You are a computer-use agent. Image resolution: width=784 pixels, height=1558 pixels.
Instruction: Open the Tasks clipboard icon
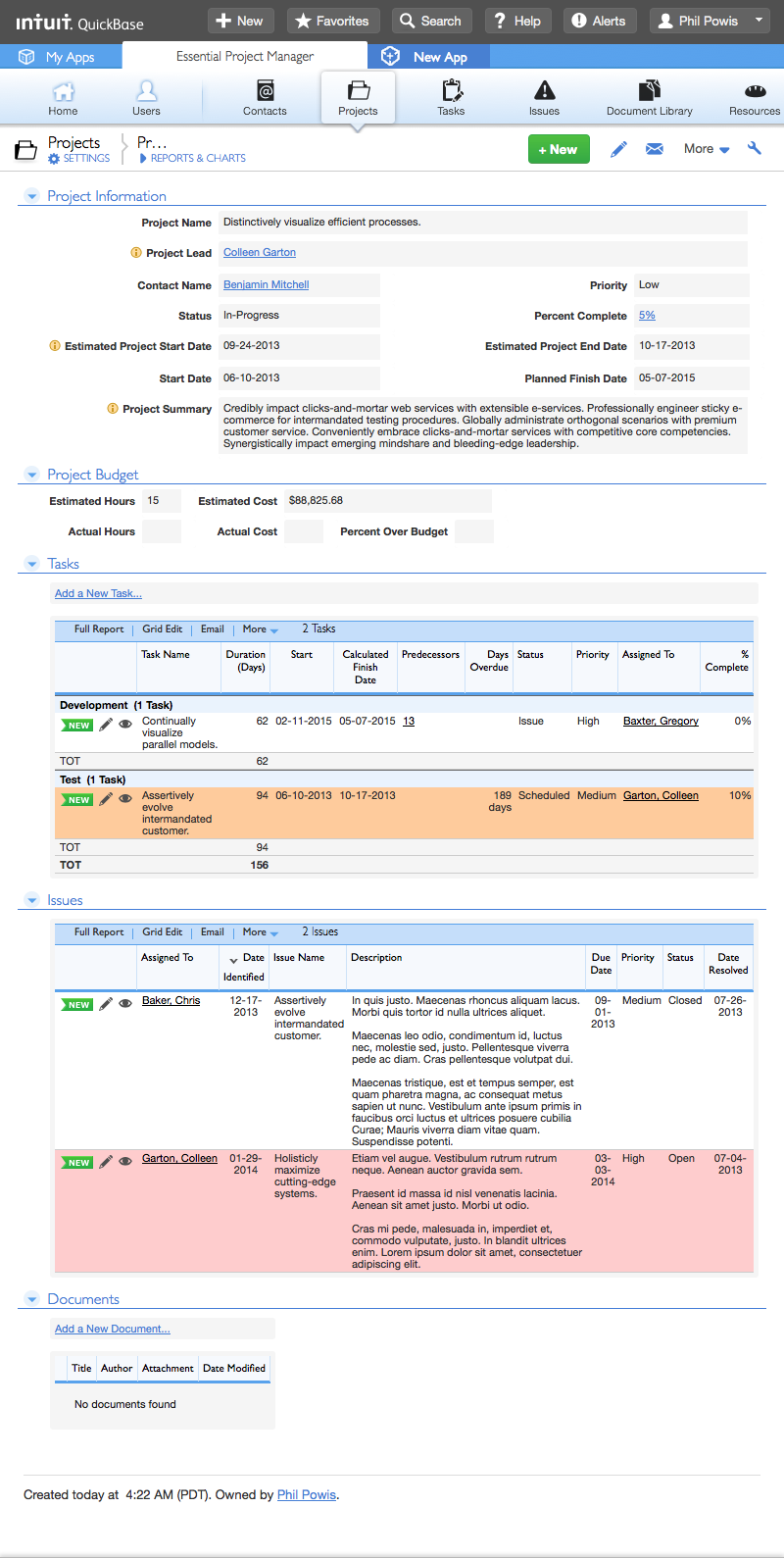(451, 92)
